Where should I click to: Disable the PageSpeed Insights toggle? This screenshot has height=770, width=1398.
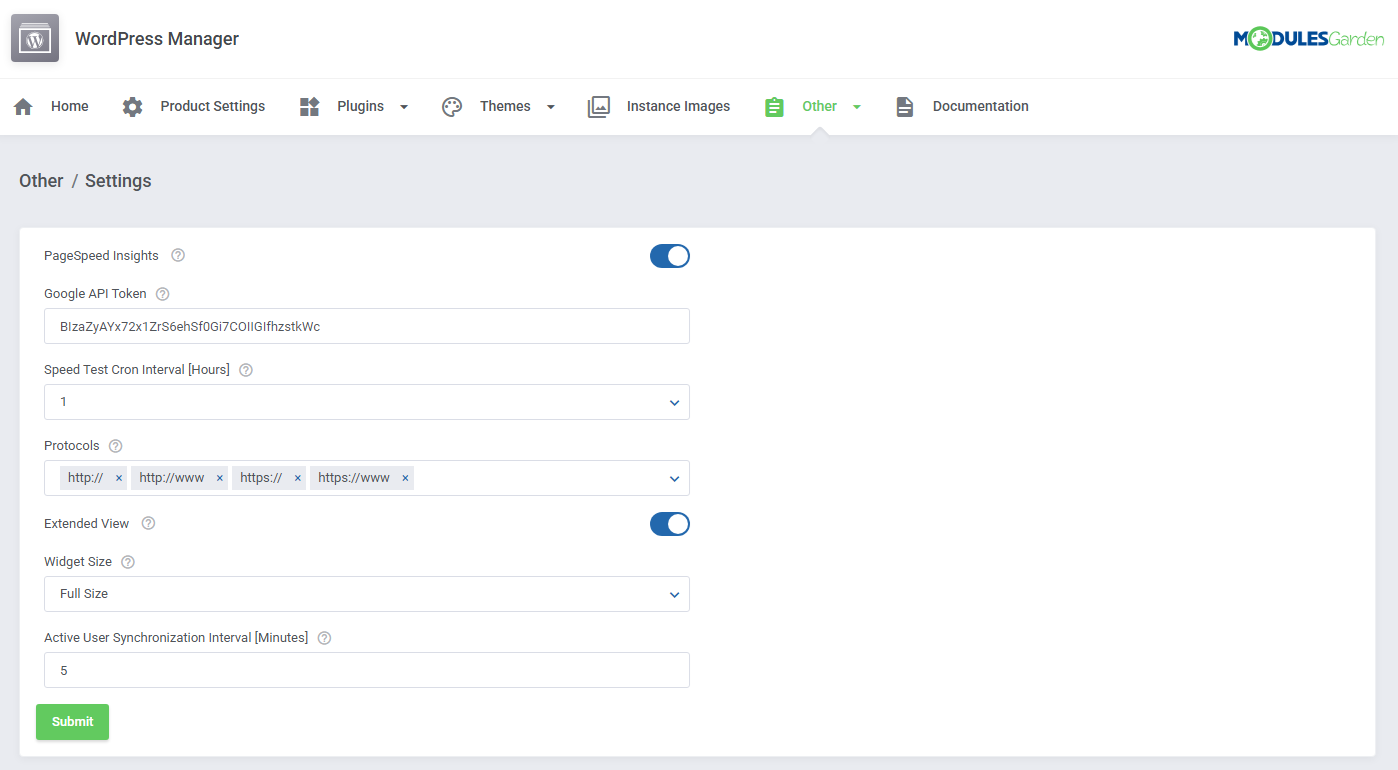(669, 255)
